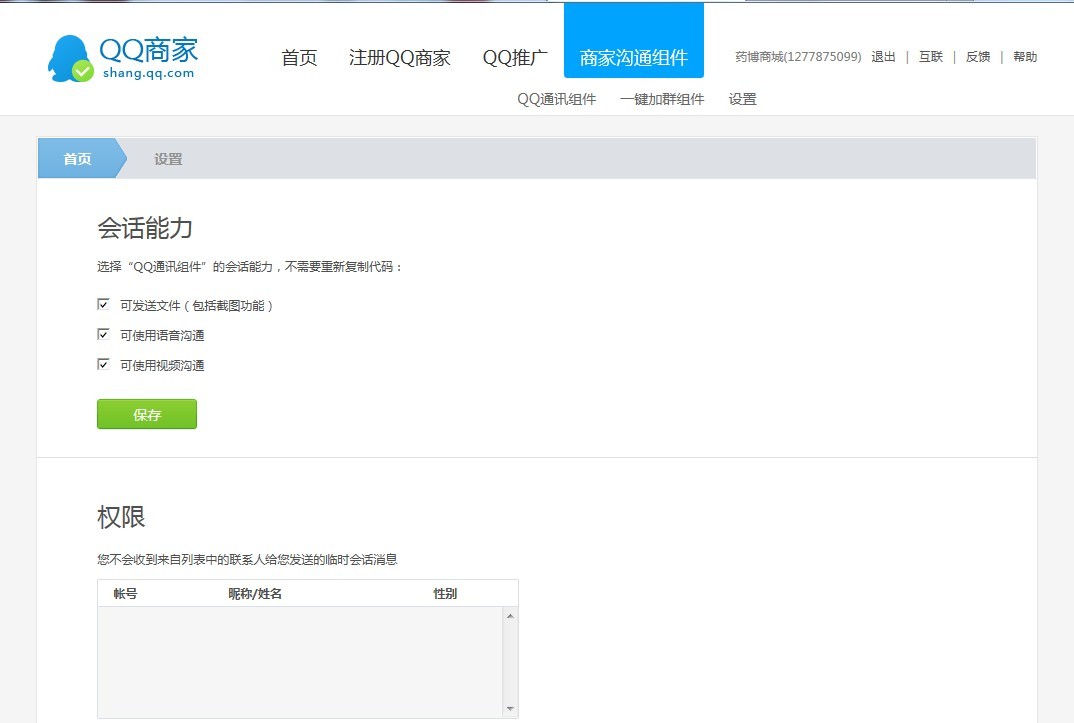The image size is (1074, 723).
Task: Toggle 可发送文件 checkbox
Action: (103, 305)
